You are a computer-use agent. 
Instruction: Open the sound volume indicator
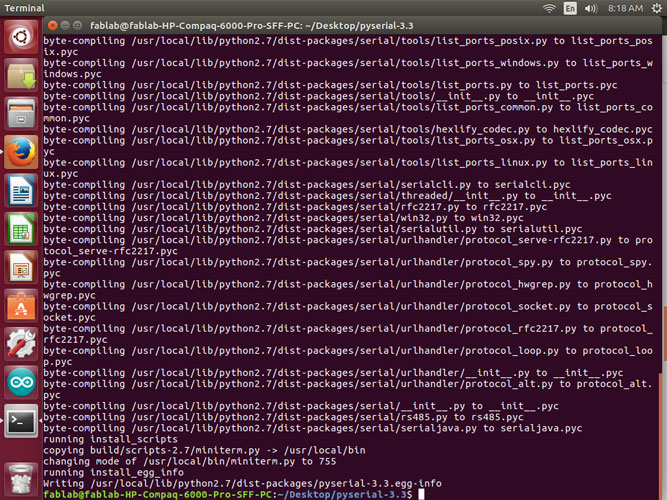click(591, 8)
